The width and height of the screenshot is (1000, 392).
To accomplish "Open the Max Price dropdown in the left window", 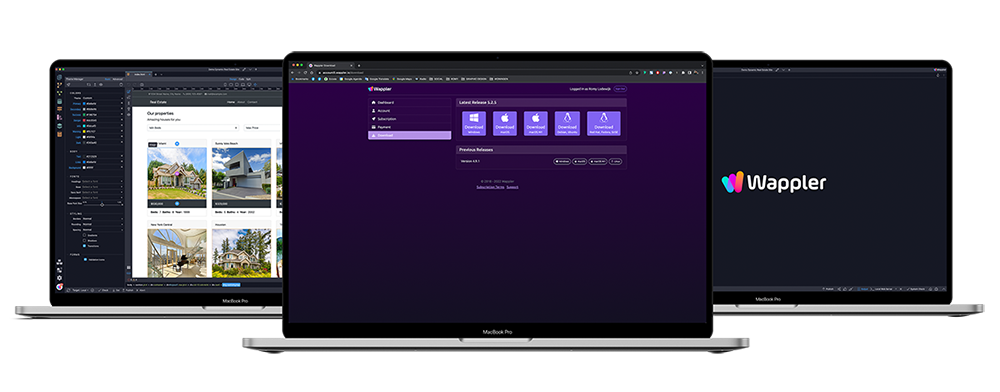I will click(x=263, y=127).
